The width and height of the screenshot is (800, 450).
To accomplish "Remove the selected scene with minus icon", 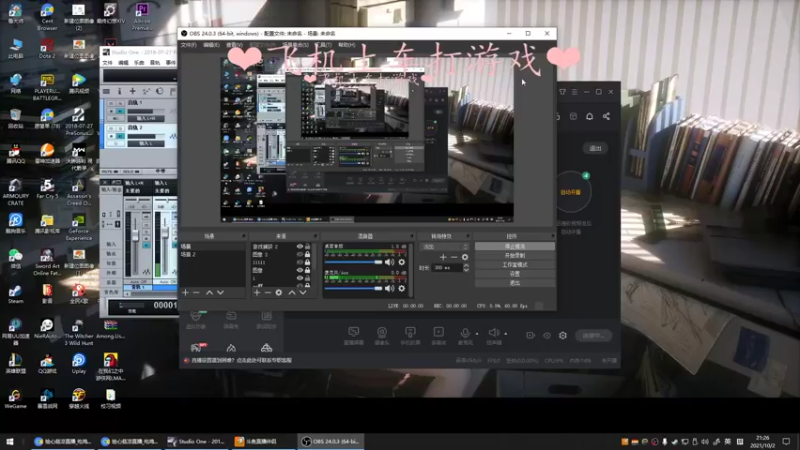I will tap(196, 292).
